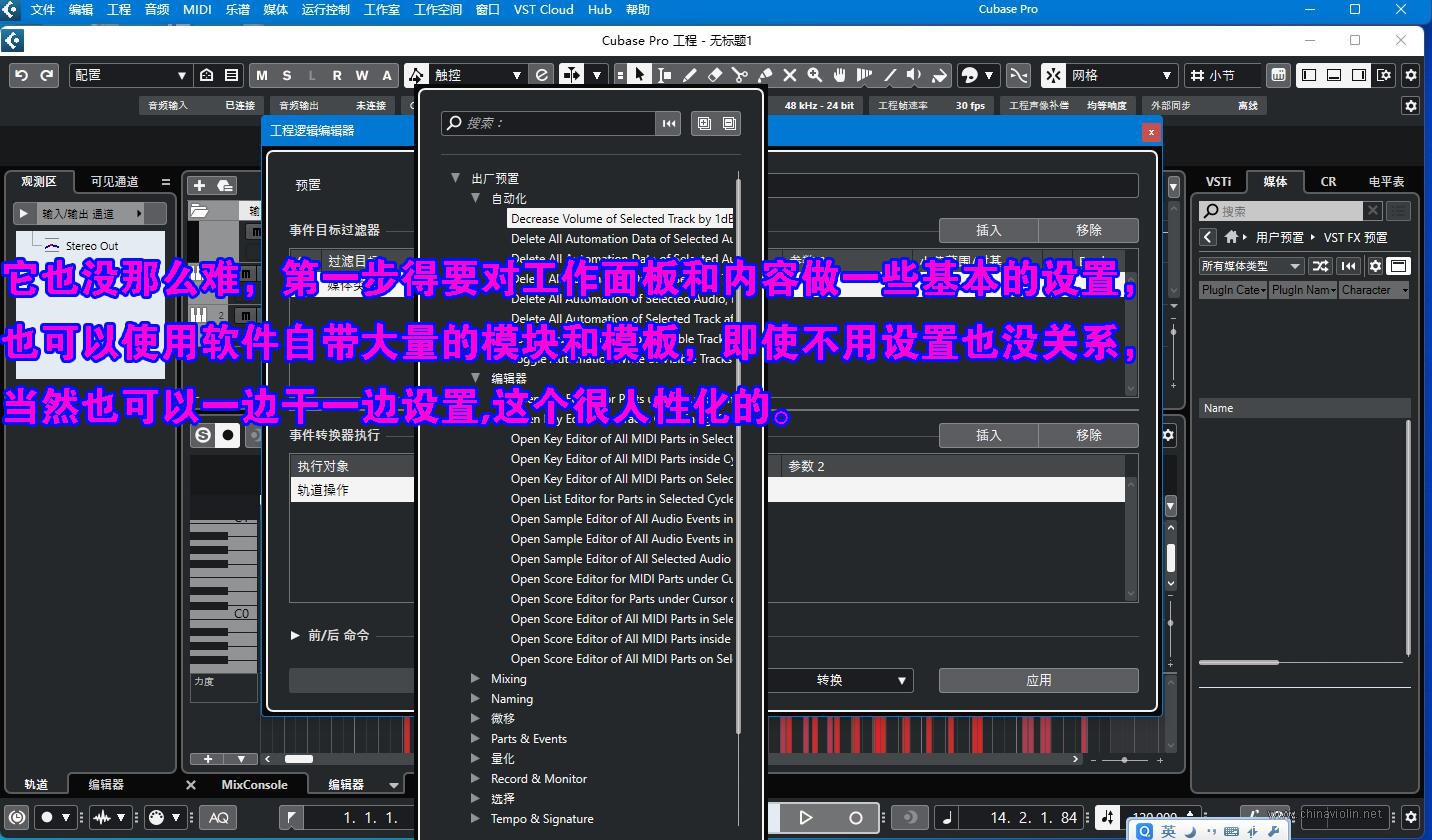This screenshot has height=840, width=1432.
Task: Click the media panel 搜索 field
Action: (1281, 211)
